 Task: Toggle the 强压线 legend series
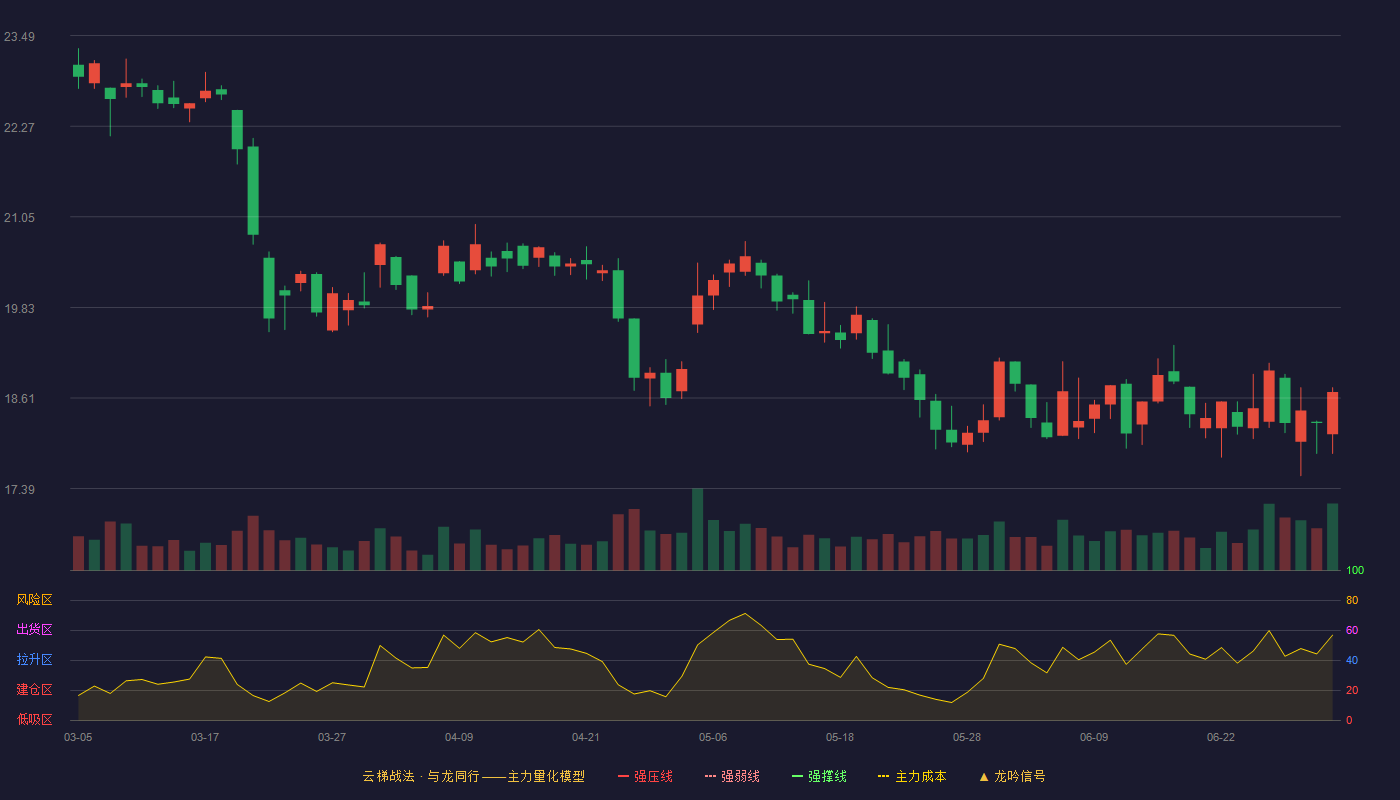(645, 776)
